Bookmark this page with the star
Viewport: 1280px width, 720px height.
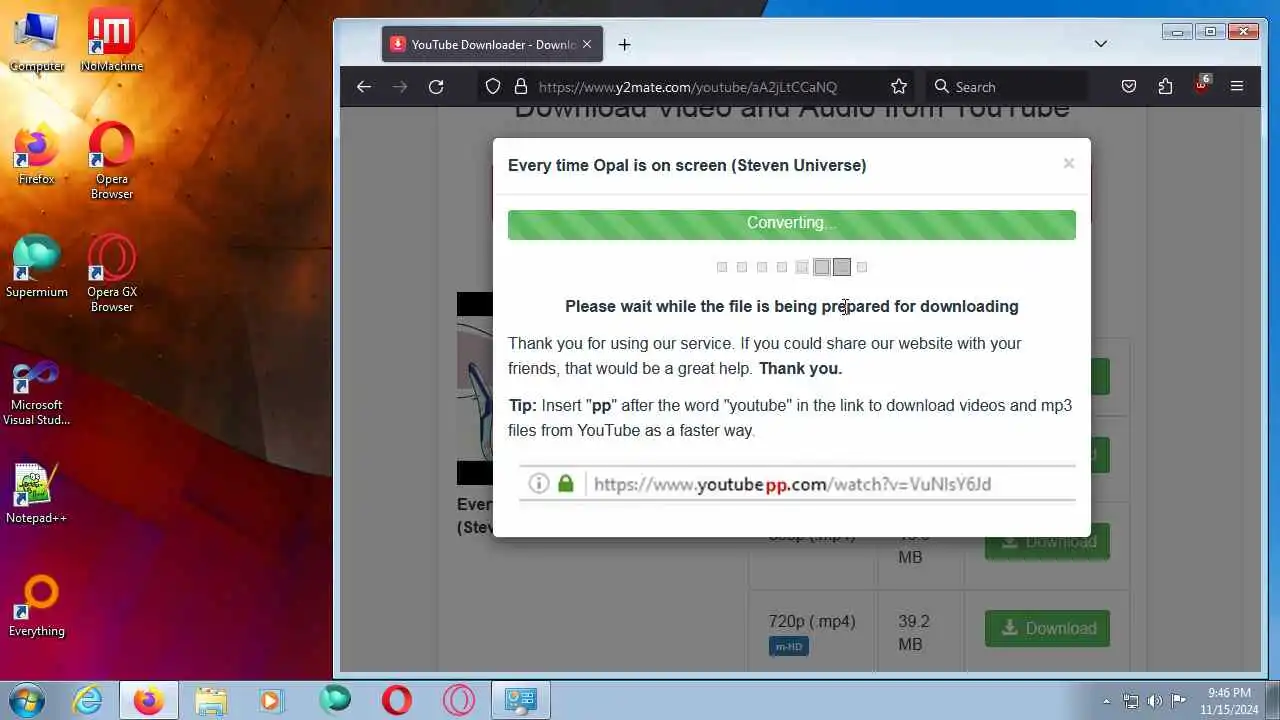[899, 87]
